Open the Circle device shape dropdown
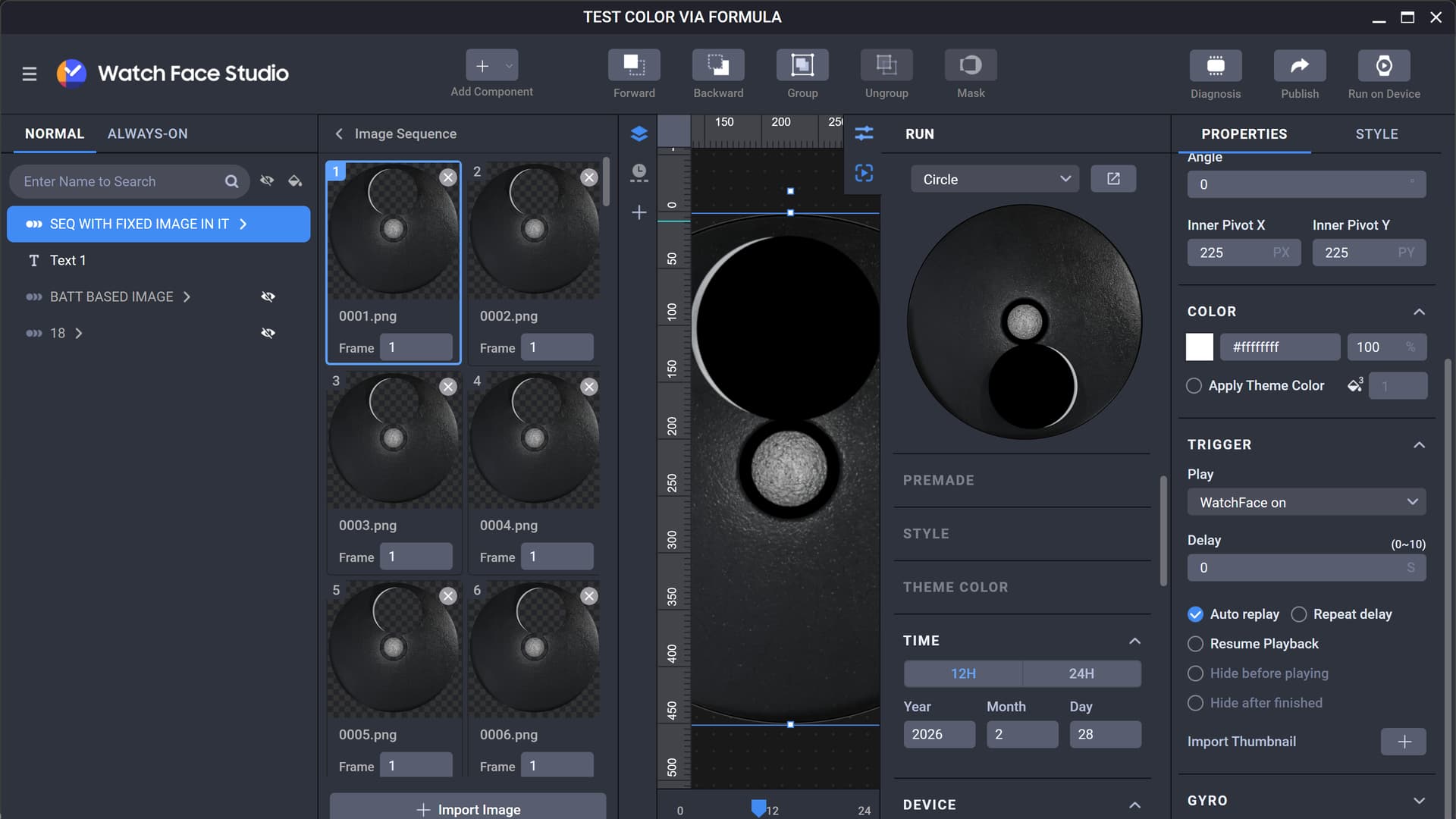1456x819 pixels. (x=994, y=180)
